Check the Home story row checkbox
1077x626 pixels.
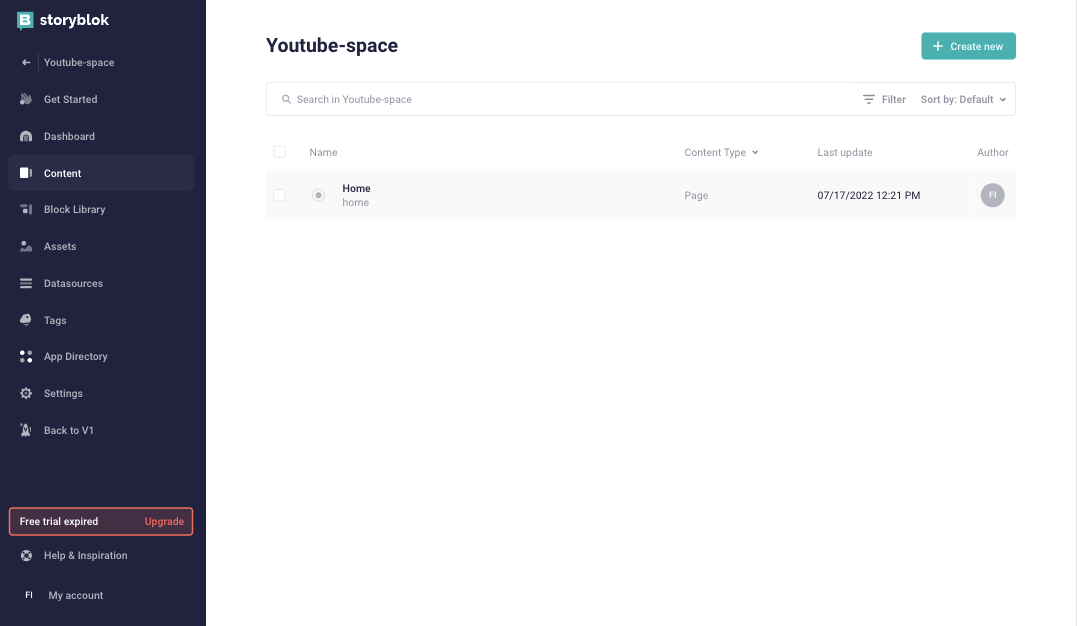[280, 195]
